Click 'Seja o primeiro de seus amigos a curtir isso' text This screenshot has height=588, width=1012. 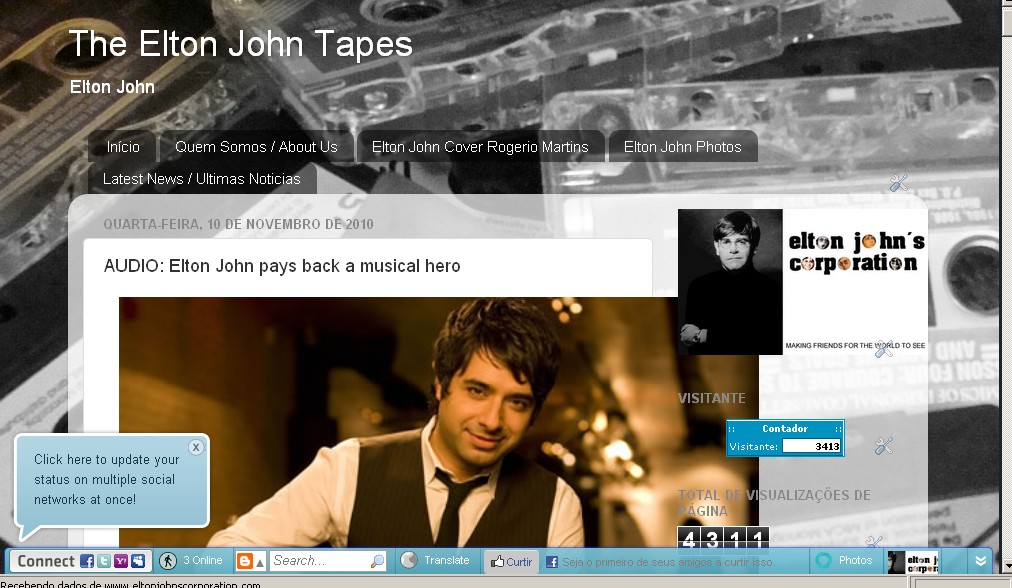coord(668,562)
